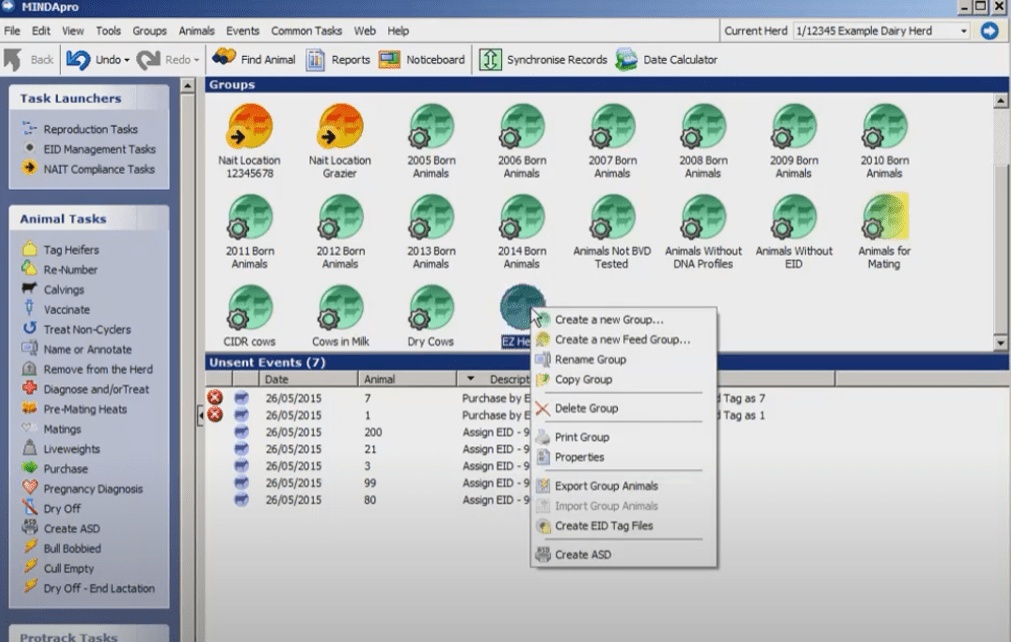Open the Nait Location Grazier group
Viewport: 1011px width, 642px height.
340,141
